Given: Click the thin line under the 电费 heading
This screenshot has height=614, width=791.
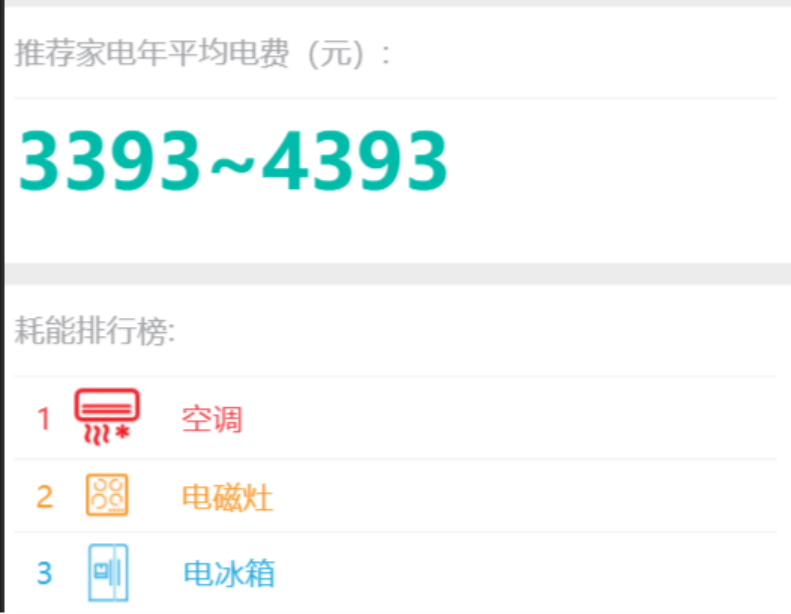Looking at the screenshot, I should pyautogui.click(x=395, y=98).
